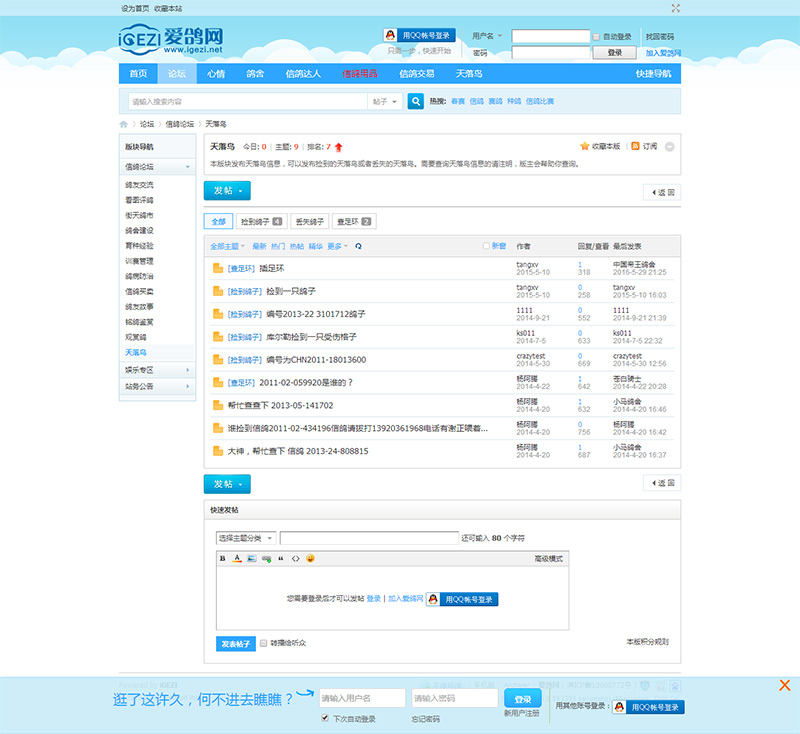Image resolution: width=800 pixels, height=734 pixels.
Task: Click the 用QQ帐号登录 button in the header
Action: pos(419,35)
